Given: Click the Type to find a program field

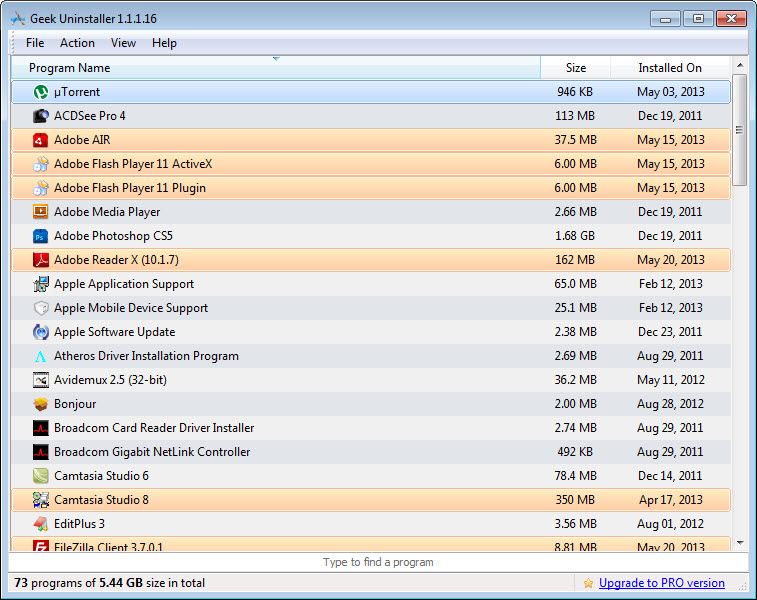Looking at the screenshot, I should coord(378,562).
